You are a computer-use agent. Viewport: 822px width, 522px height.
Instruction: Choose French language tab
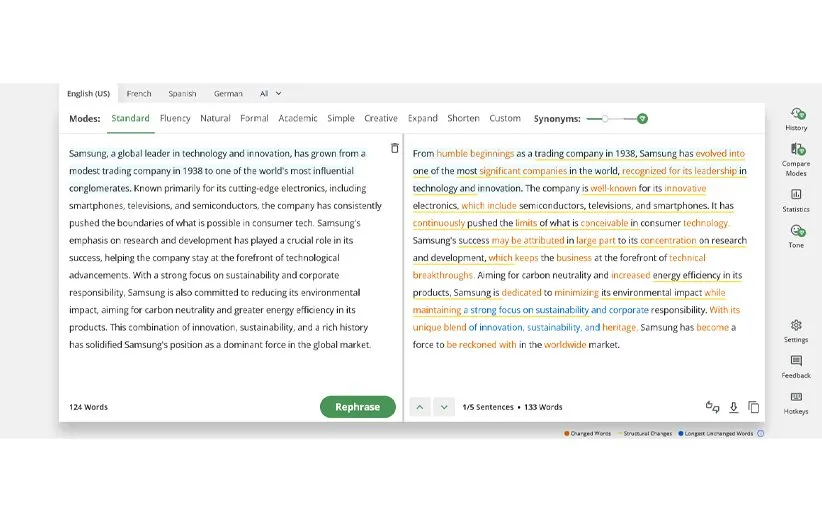[x=139, y=94]
